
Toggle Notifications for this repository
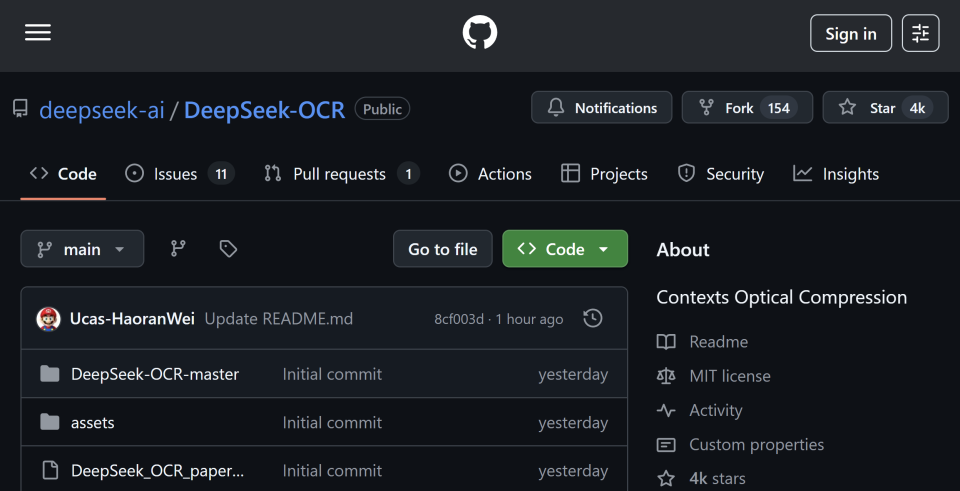click(x=602, y=108)
